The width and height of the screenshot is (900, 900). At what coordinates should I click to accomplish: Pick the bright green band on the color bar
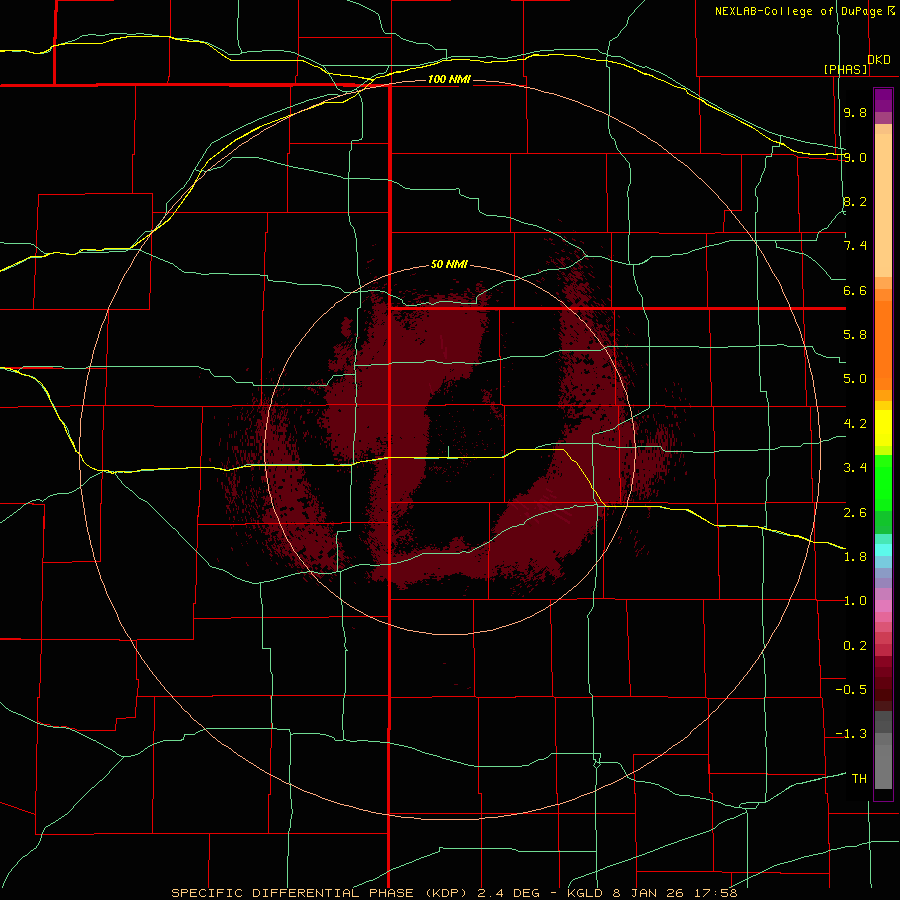(x=883, y=482)
